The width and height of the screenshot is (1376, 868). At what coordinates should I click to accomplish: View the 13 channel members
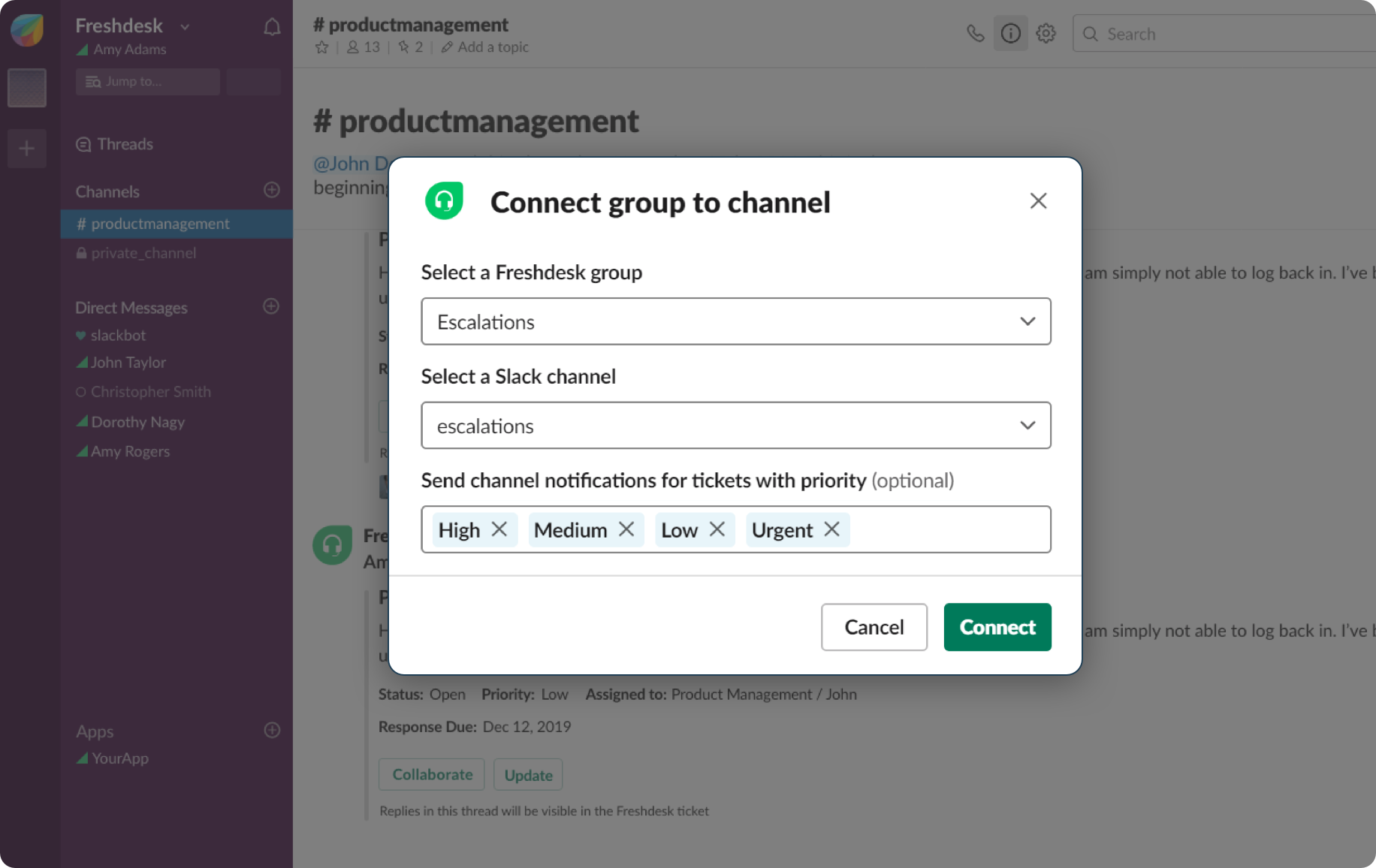point(364,47)
